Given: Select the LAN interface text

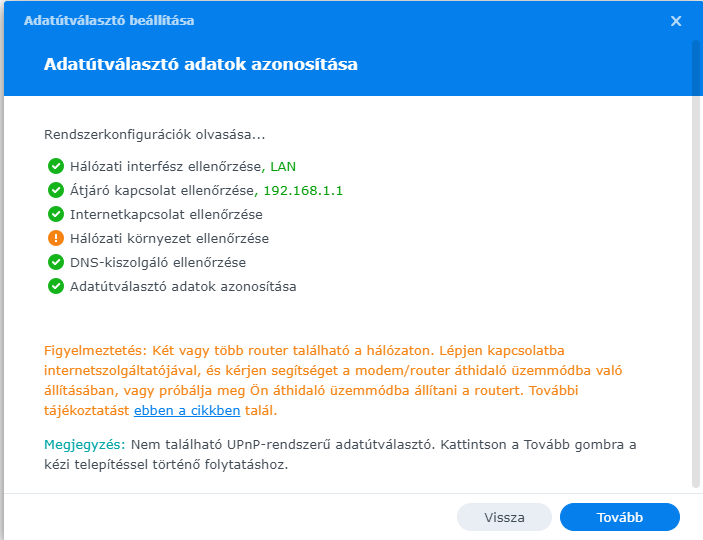Looking at the screenshot, I should tap(283, 166).
